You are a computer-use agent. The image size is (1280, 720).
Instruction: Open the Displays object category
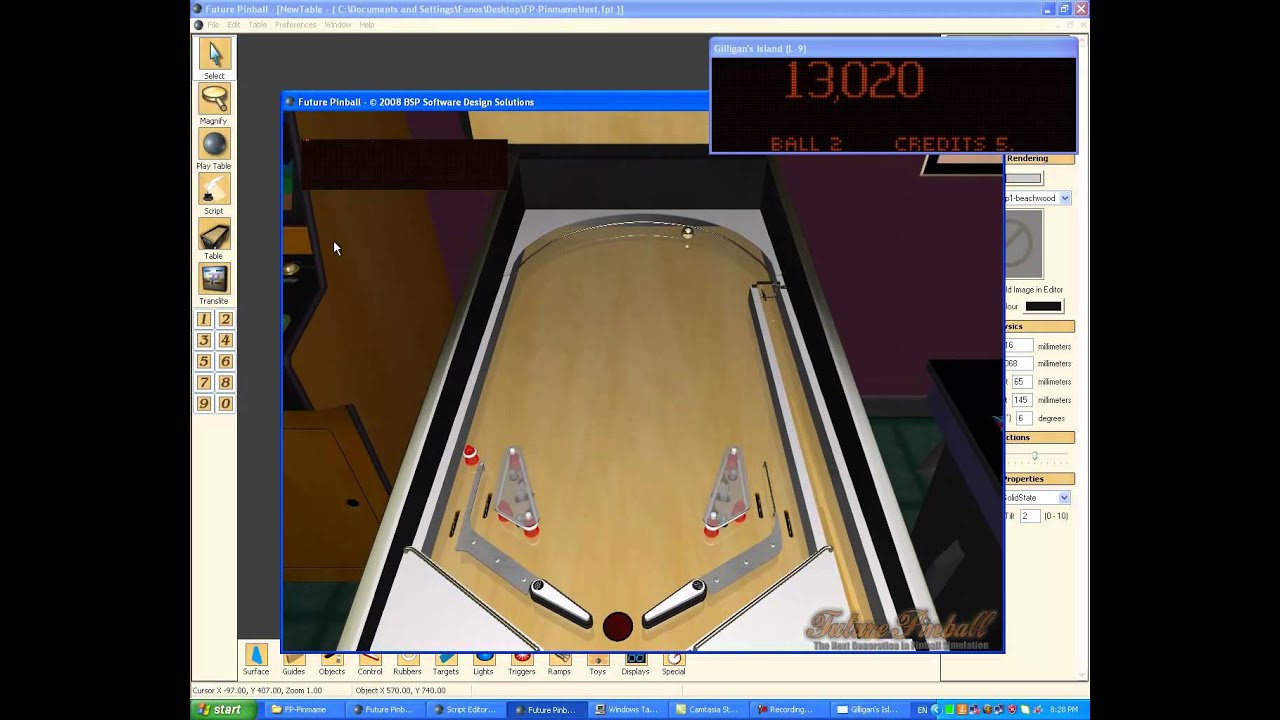coord(636,663)
